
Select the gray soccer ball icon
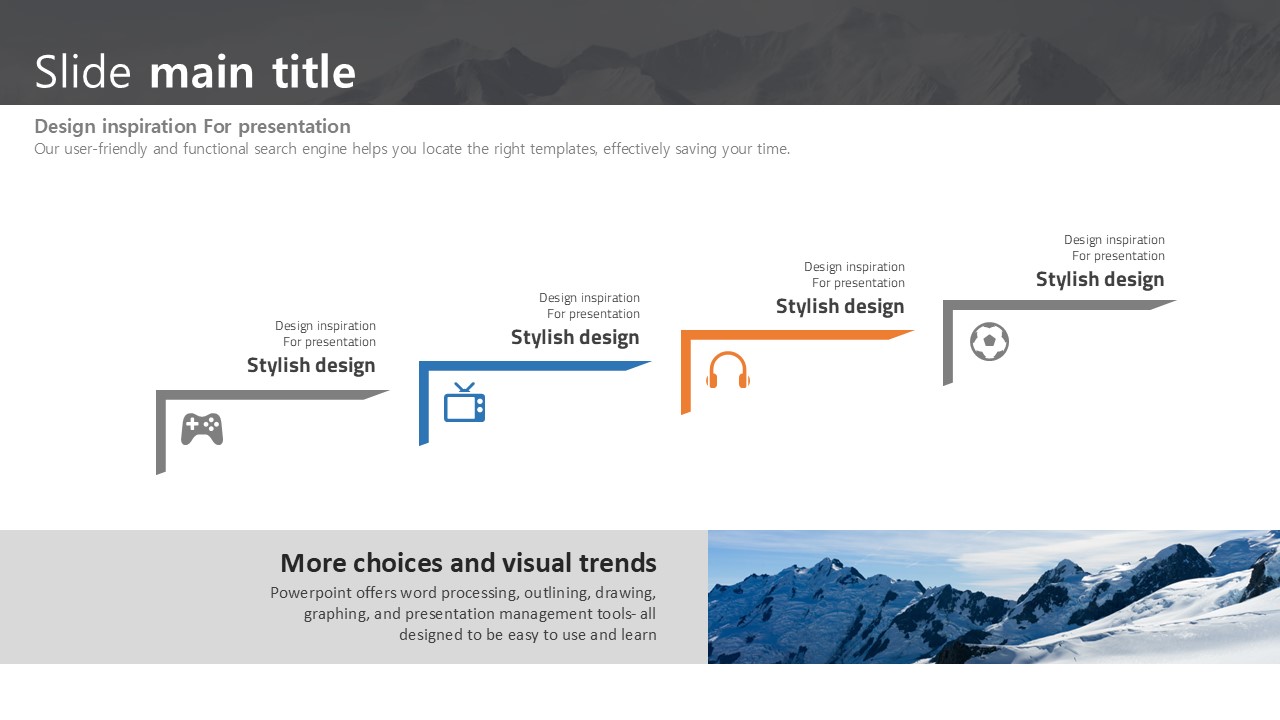pos(989,342)
